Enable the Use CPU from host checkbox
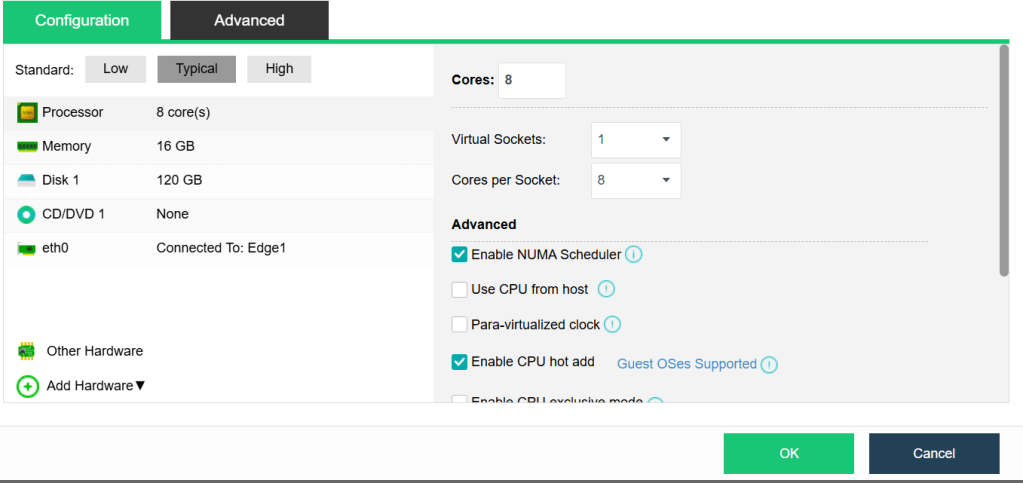The image size is (1023, 483). (460, 290)
